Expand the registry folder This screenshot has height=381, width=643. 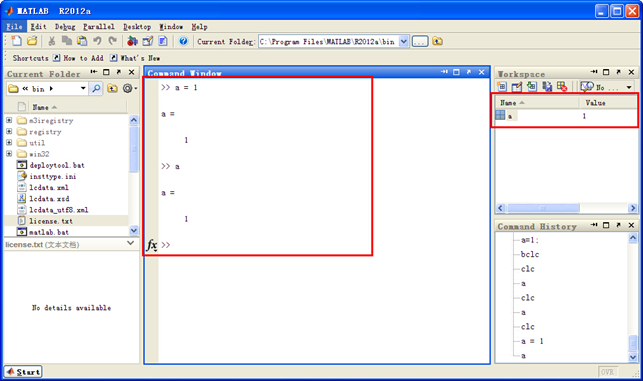click(9, 131)
